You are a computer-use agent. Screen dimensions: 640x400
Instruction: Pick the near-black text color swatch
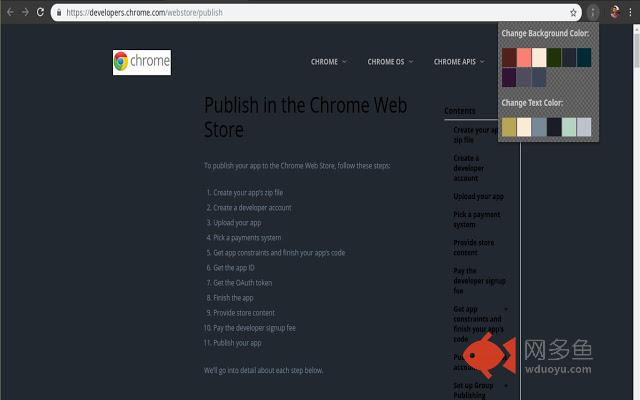pyautogui.click(x=554, y=127)
